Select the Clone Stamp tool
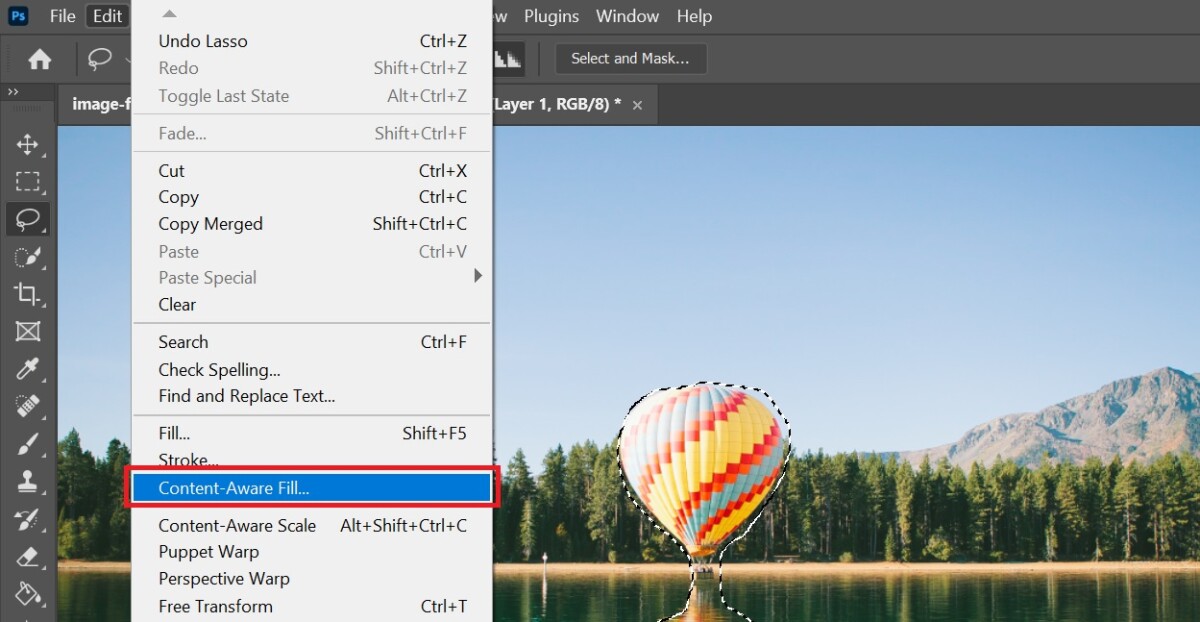The image size is (1200, 622). coord(27,481)
